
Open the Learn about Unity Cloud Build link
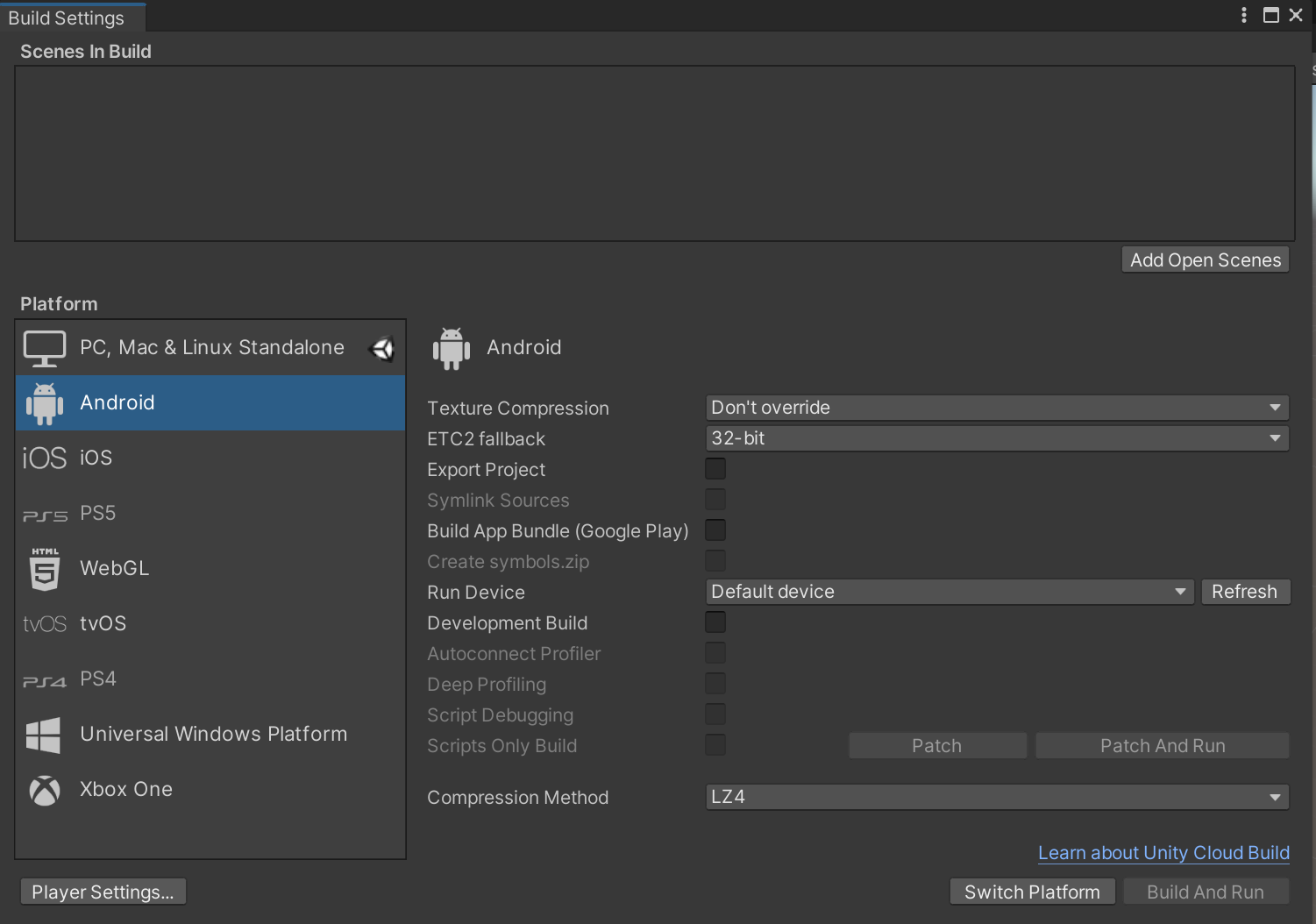pyautogui.click(x=1163, y=853)
